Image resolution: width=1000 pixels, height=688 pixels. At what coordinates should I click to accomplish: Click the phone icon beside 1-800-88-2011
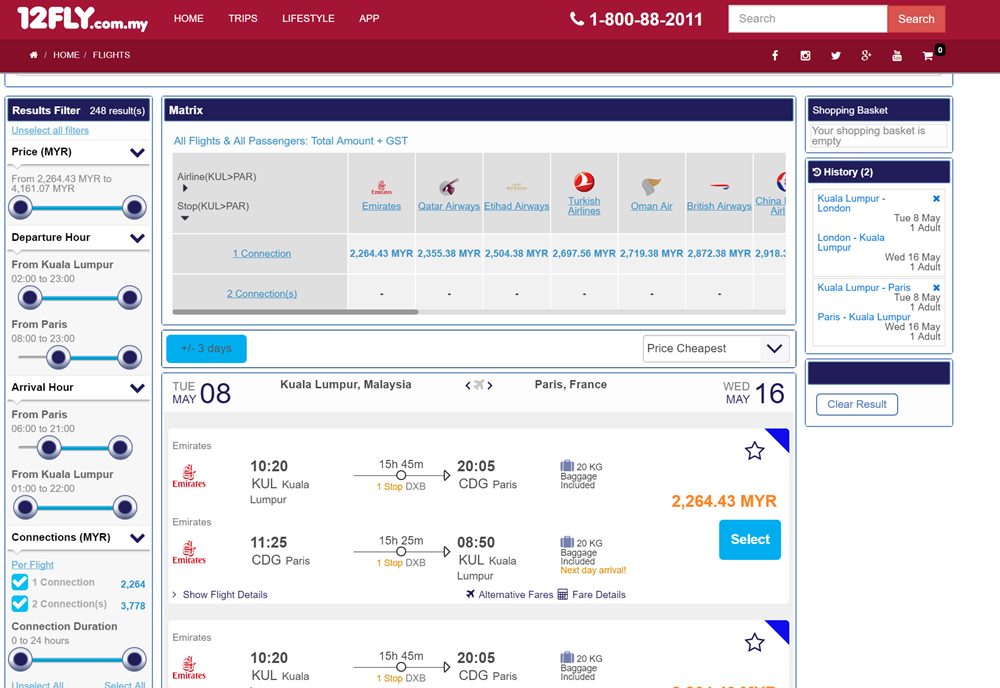tap(577, 19)
